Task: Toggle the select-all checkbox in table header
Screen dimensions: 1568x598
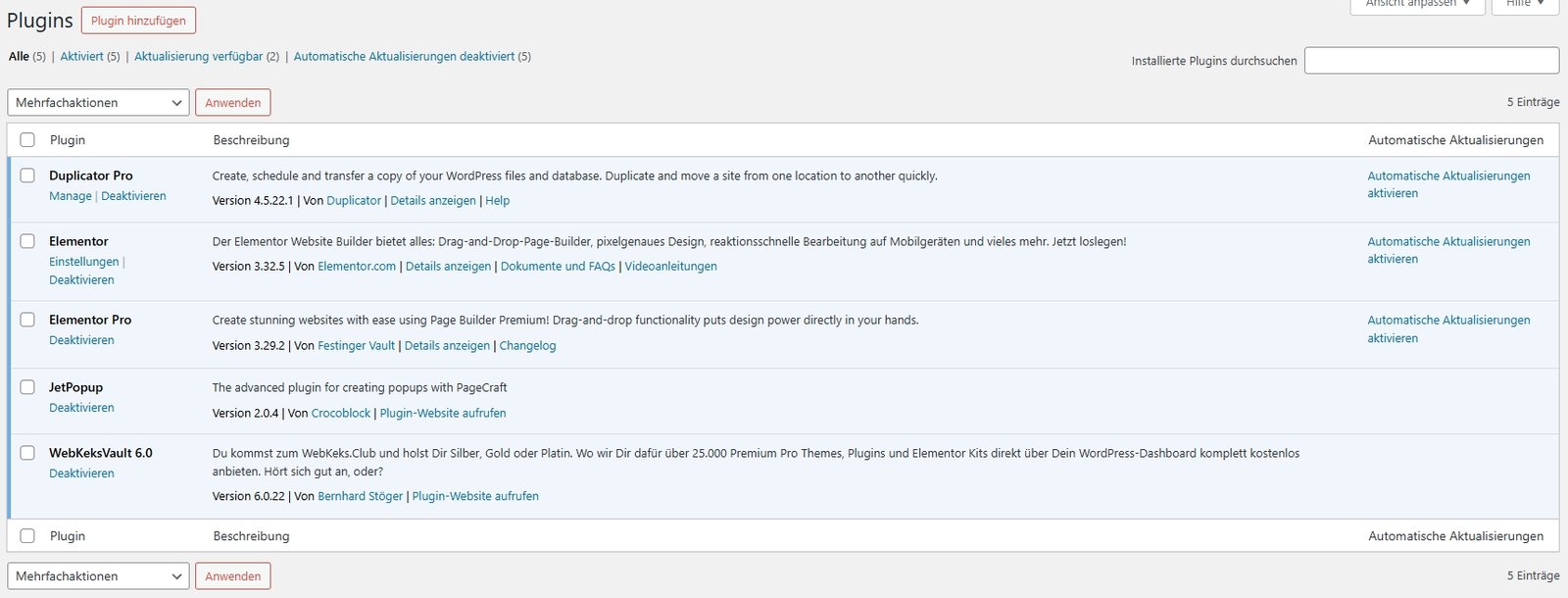Action: pos(27,140)
